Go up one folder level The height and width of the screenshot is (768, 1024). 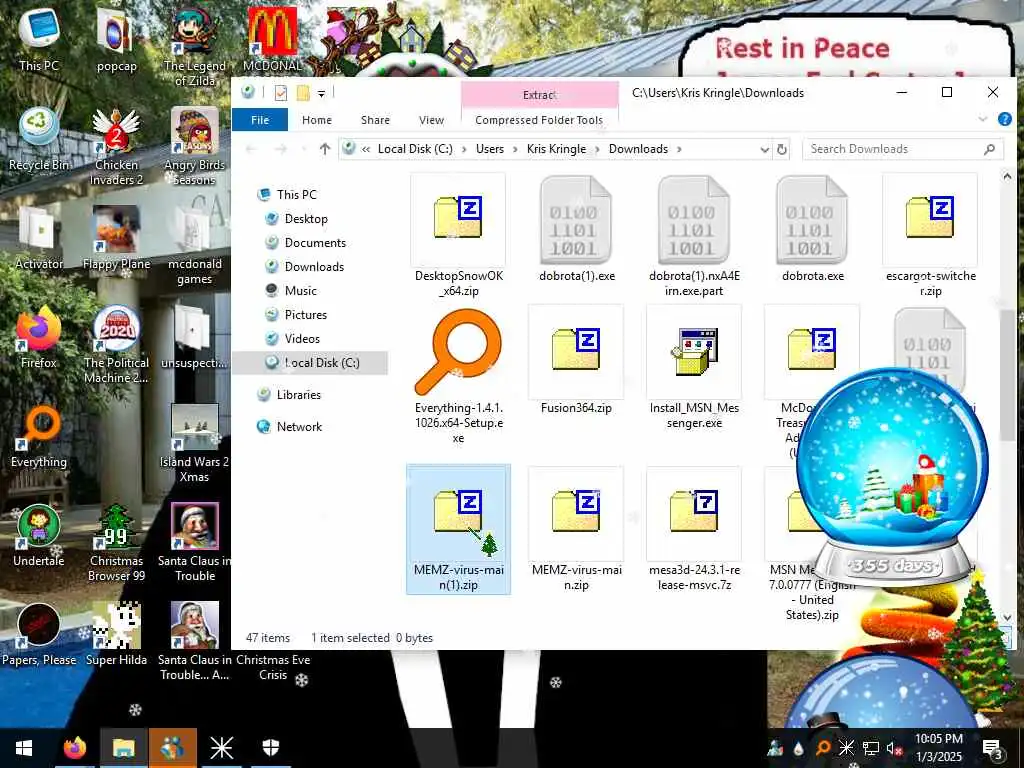click(x=325, y=149)
